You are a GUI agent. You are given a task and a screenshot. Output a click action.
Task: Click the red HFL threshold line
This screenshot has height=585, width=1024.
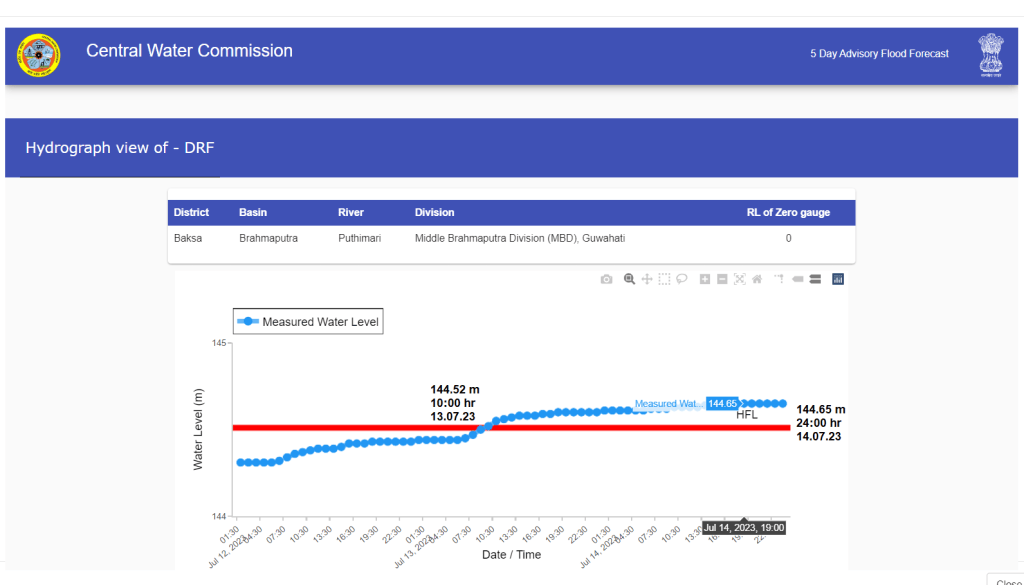click(511, 428)
